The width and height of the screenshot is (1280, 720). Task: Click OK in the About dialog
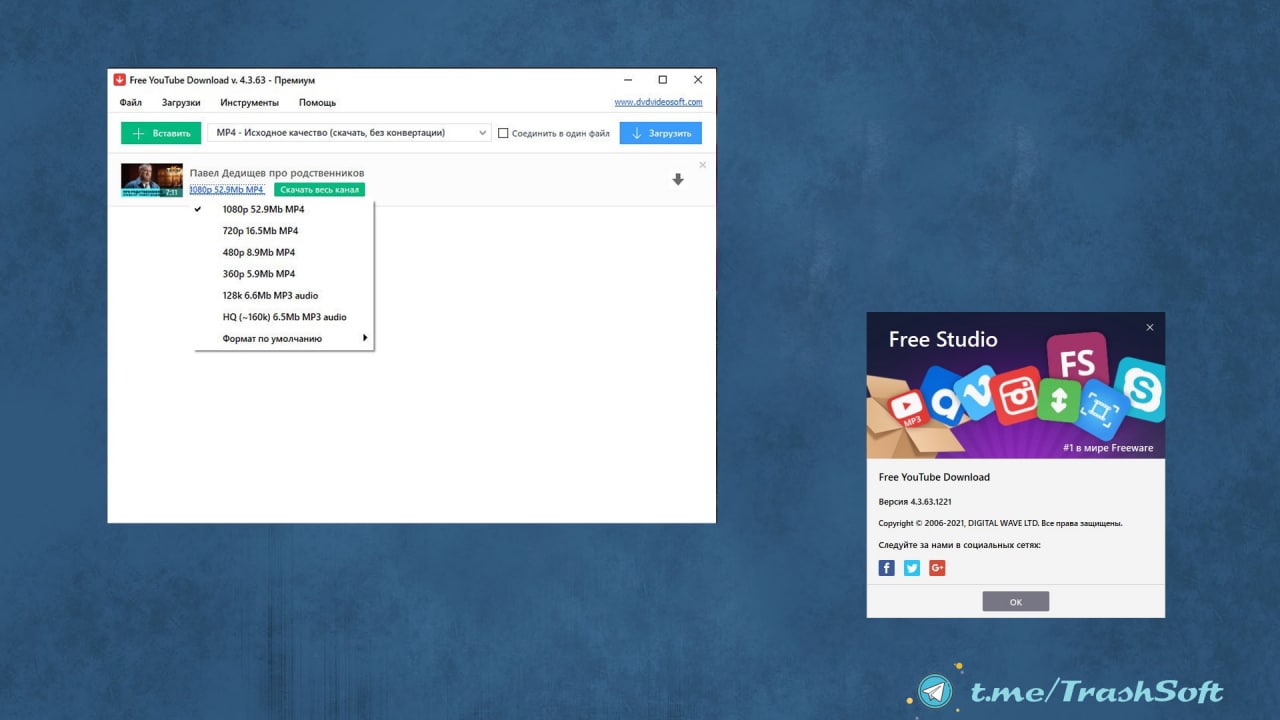[1016, 601]
